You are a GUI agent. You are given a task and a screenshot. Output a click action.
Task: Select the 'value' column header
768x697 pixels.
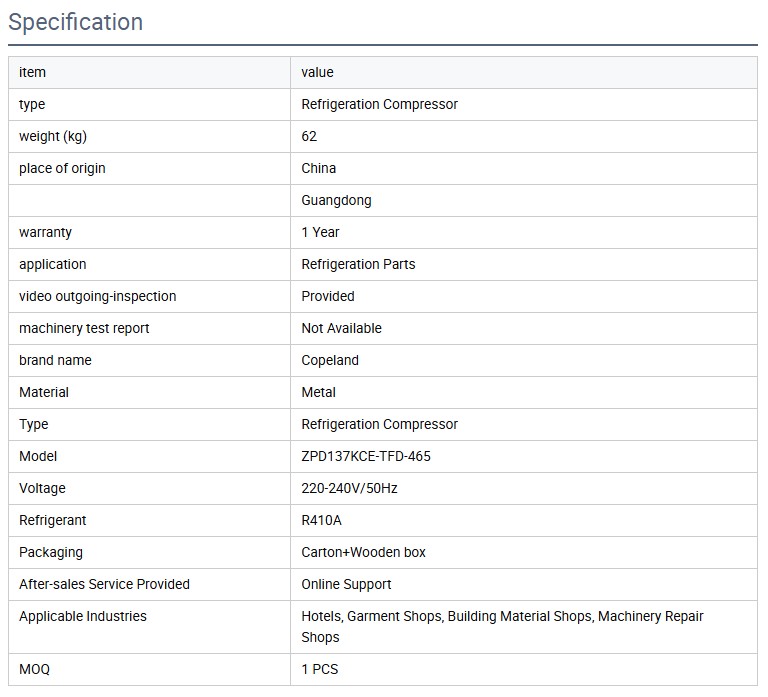[x=318, y=72]
